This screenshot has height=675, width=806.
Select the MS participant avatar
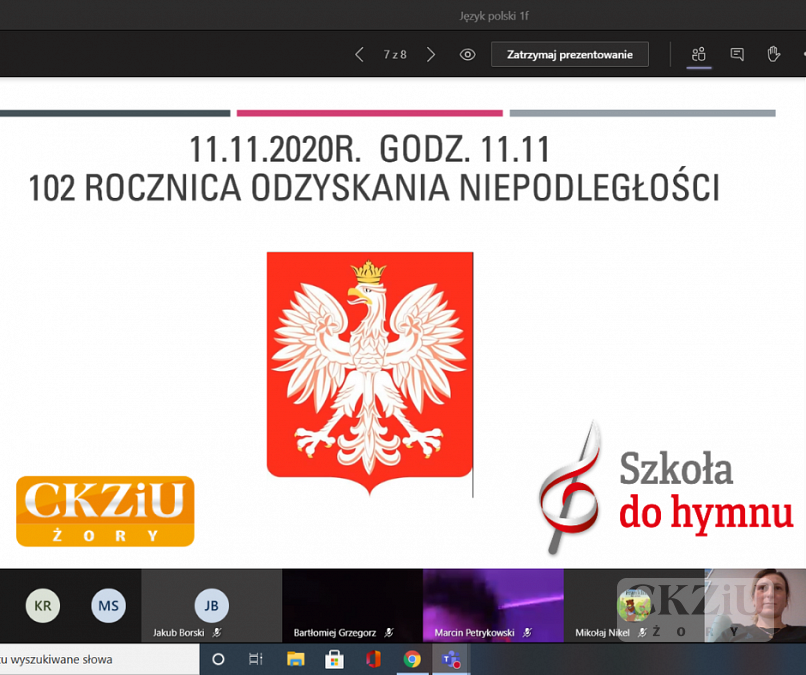point(108,606)
